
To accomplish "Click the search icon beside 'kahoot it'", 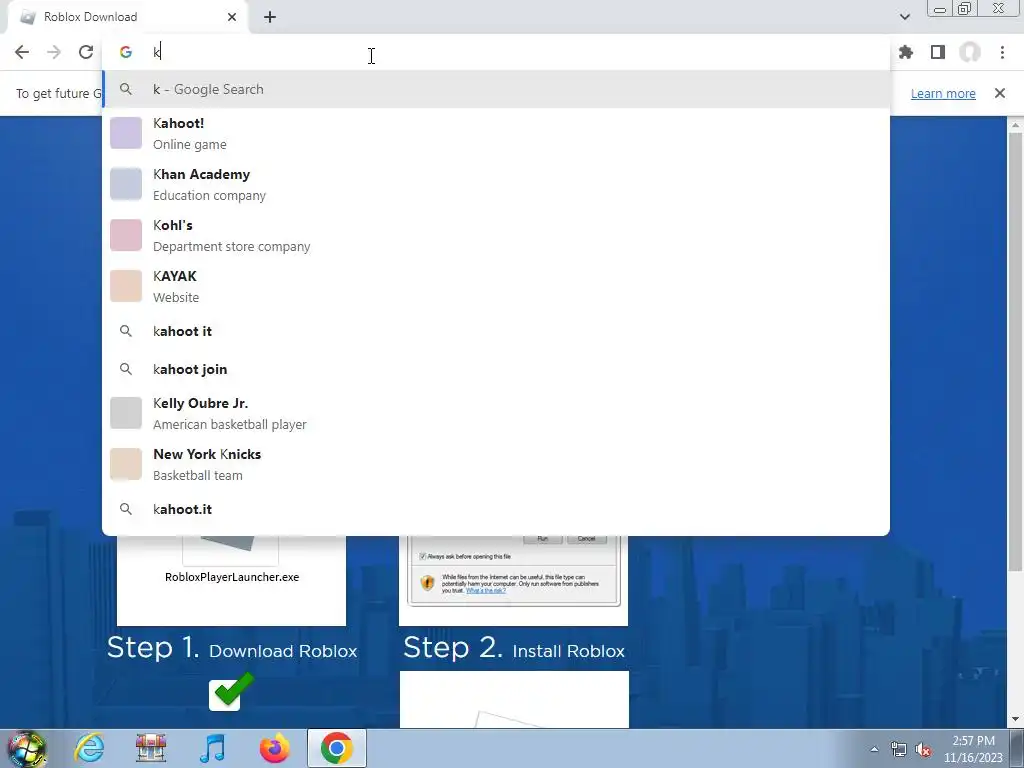I will [x=126, y=331].
